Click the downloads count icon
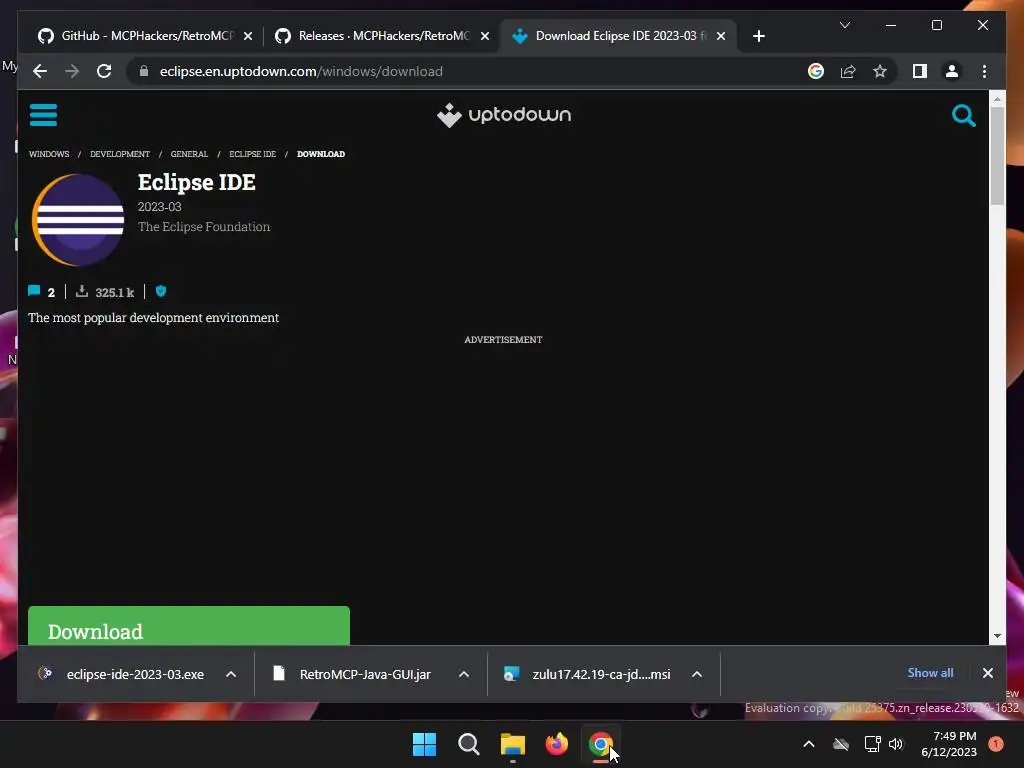1024x768 pixels. pos(82,291)
